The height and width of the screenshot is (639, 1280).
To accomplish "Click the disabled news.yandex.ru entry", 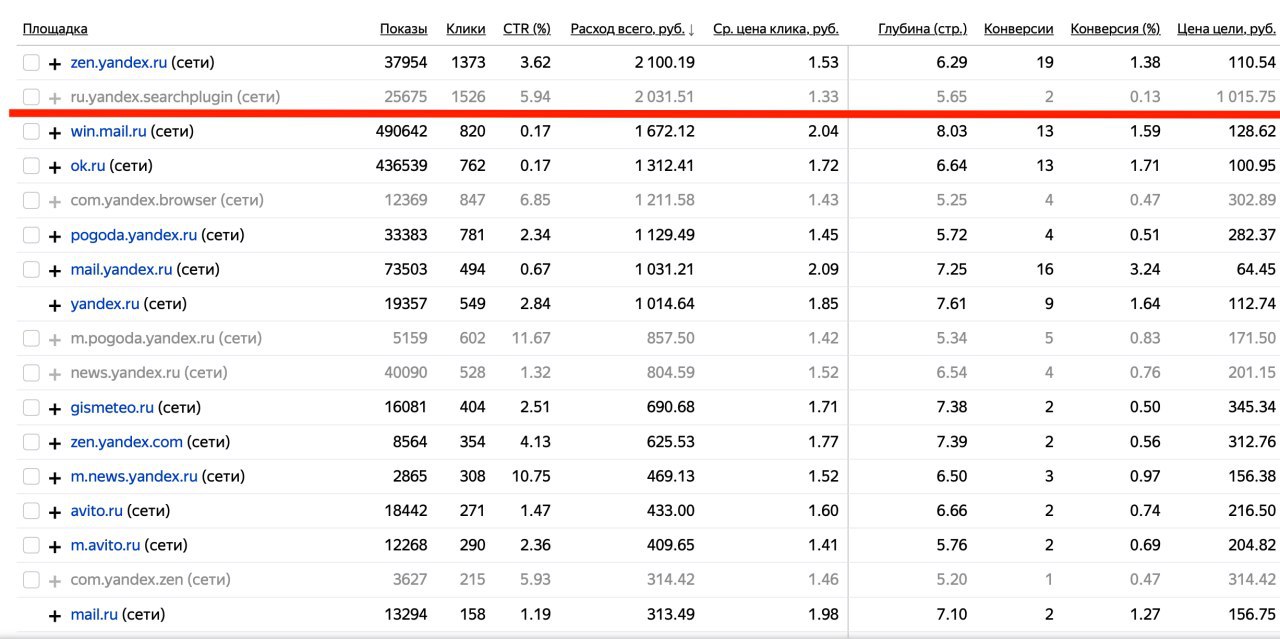I will tap(149, 372).
